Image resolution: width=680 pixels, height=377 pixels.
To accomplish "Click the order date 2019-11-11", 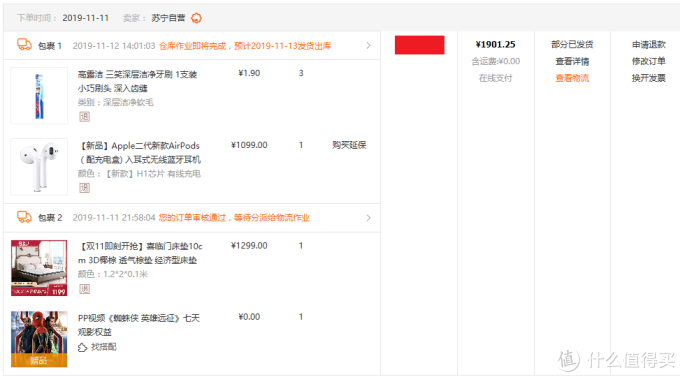I will tap(85, 18).
